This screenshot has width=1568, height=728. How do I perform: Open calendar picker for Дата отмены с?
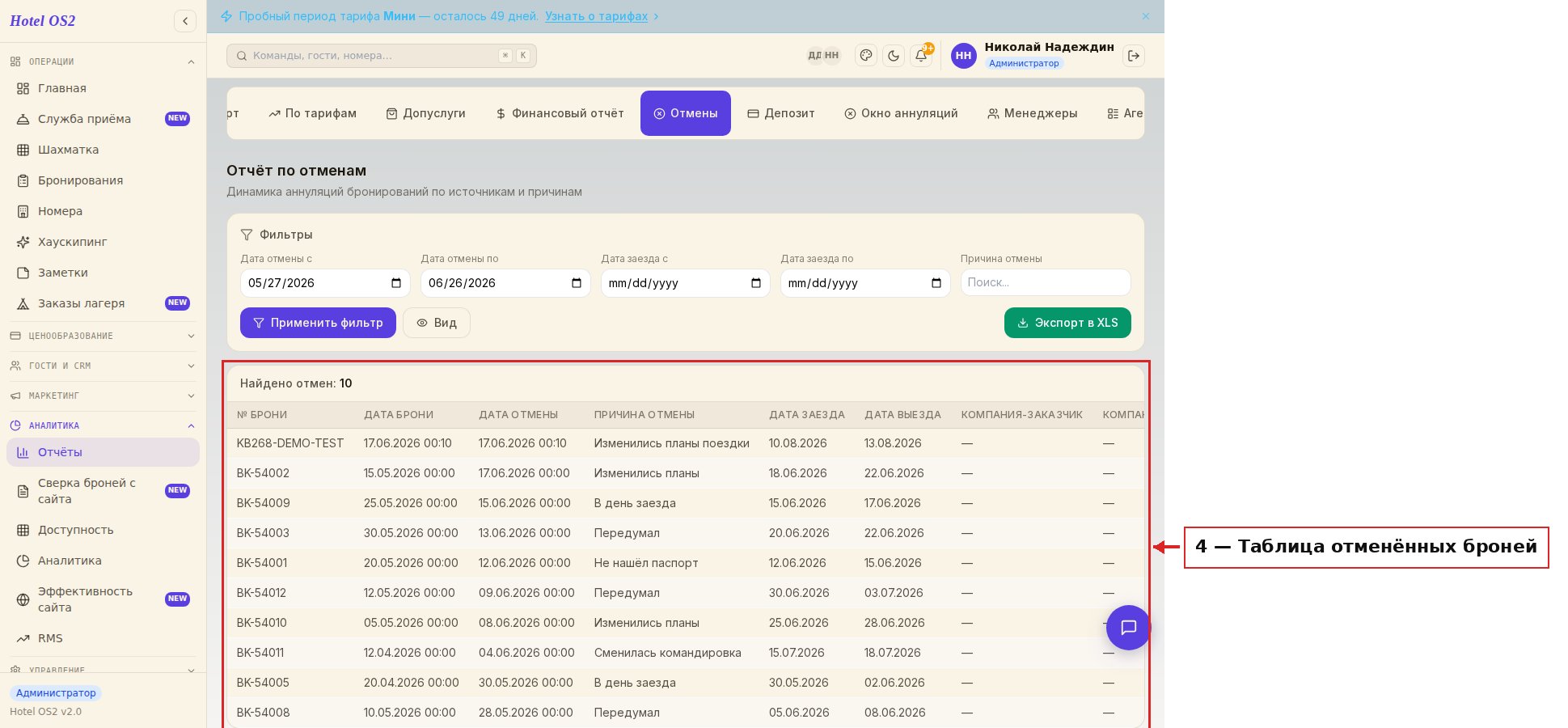[x=396, y=283]
